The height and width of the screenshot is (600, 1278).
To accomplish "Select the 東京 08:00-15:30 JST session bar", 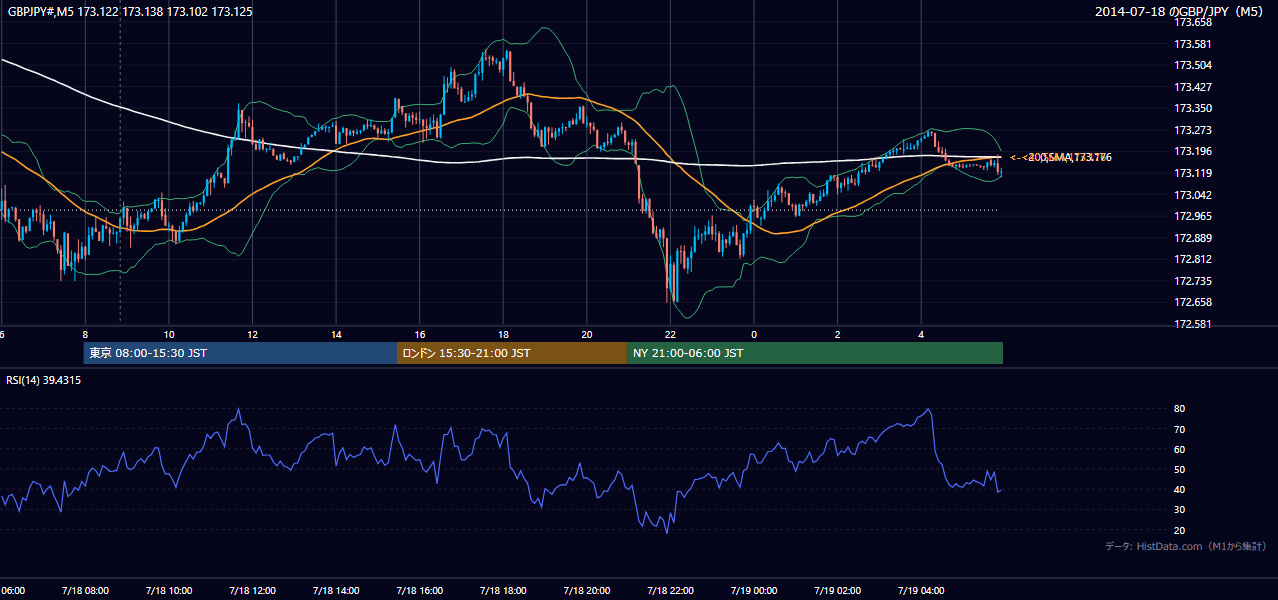I will [x=240, y=353].
